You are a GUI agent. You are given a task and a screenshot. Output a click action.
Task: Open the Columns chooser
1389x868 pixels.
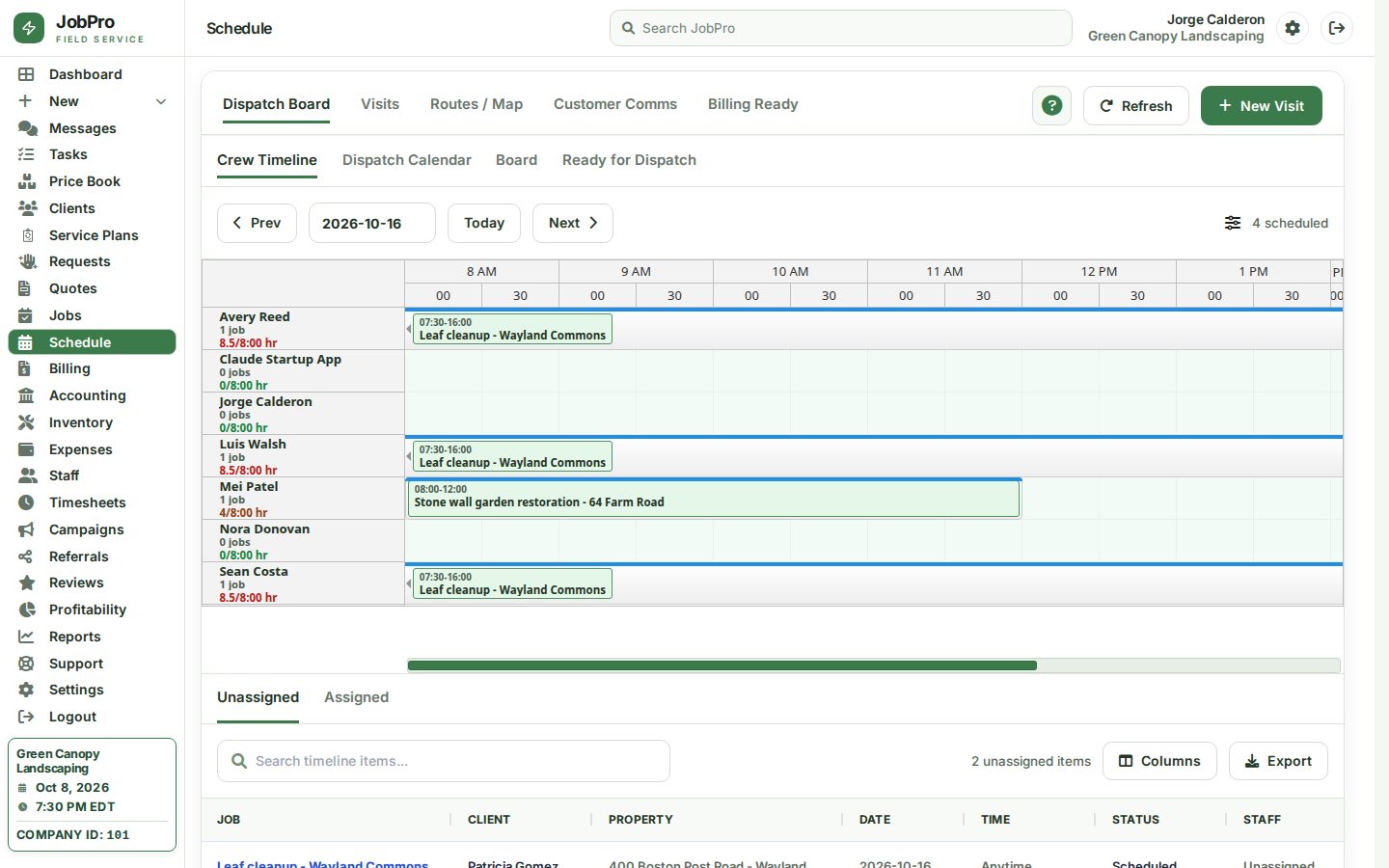click(x=1159, y=761)
